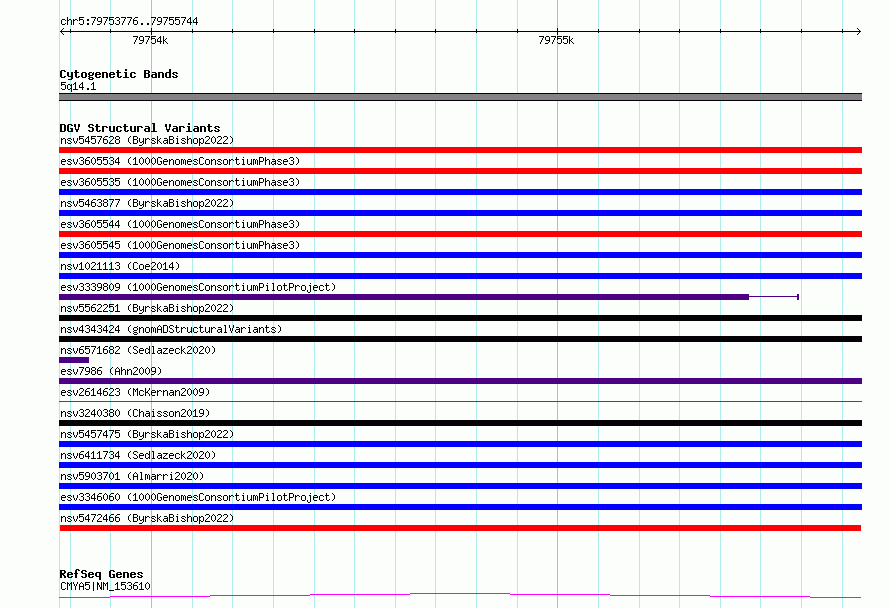Screen dimensions: 890x608
Task: Open nsv6411734 (Sedlazeck2020) label
Action: pyautogui.click(x=138, y=455)
